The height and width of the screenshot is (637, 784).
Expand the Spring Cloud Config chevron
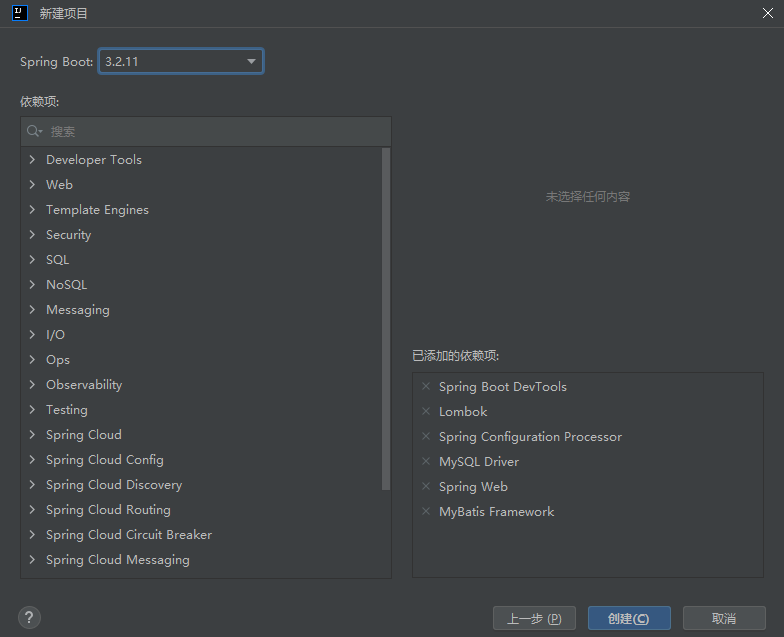coord(32,460)
